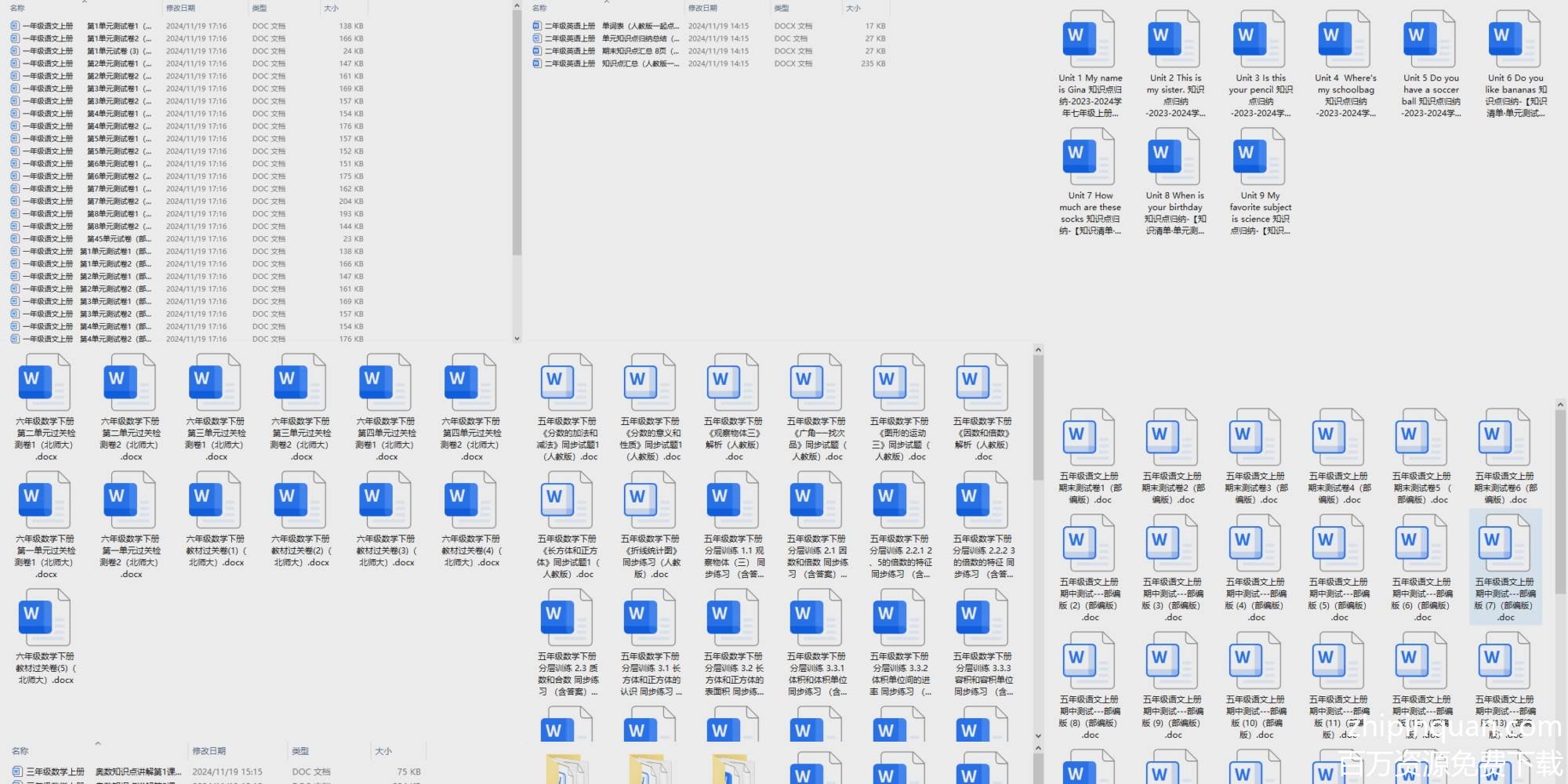Open 六年级数学下册 第二单元过关检测卷1 file
Screen dimensions: 1568x784
tap(45, 384)
